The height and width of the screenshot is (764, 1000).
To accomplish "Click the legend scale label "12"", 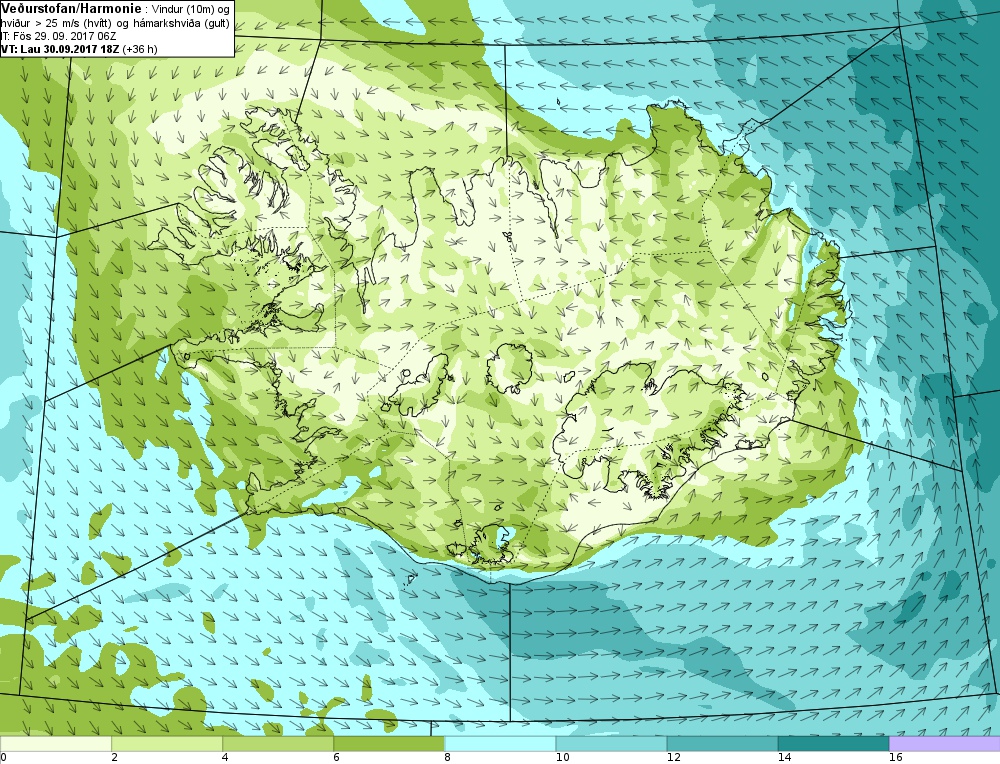I will click(x=673, y=758).
